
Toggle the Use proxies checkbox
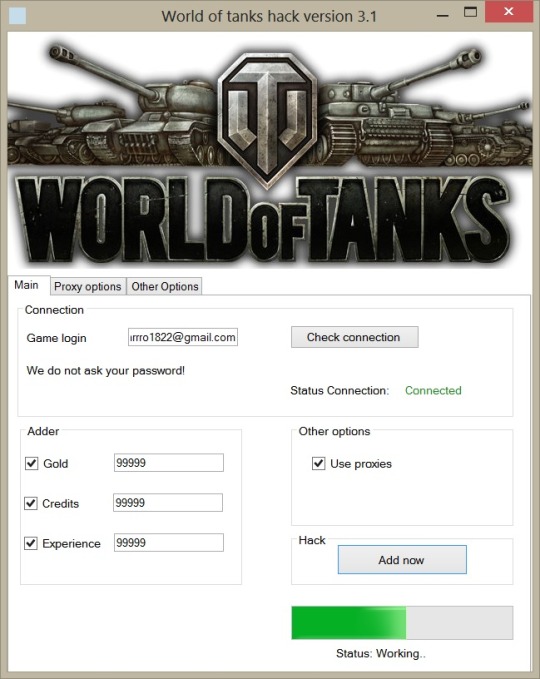click(x=318, y=463)
